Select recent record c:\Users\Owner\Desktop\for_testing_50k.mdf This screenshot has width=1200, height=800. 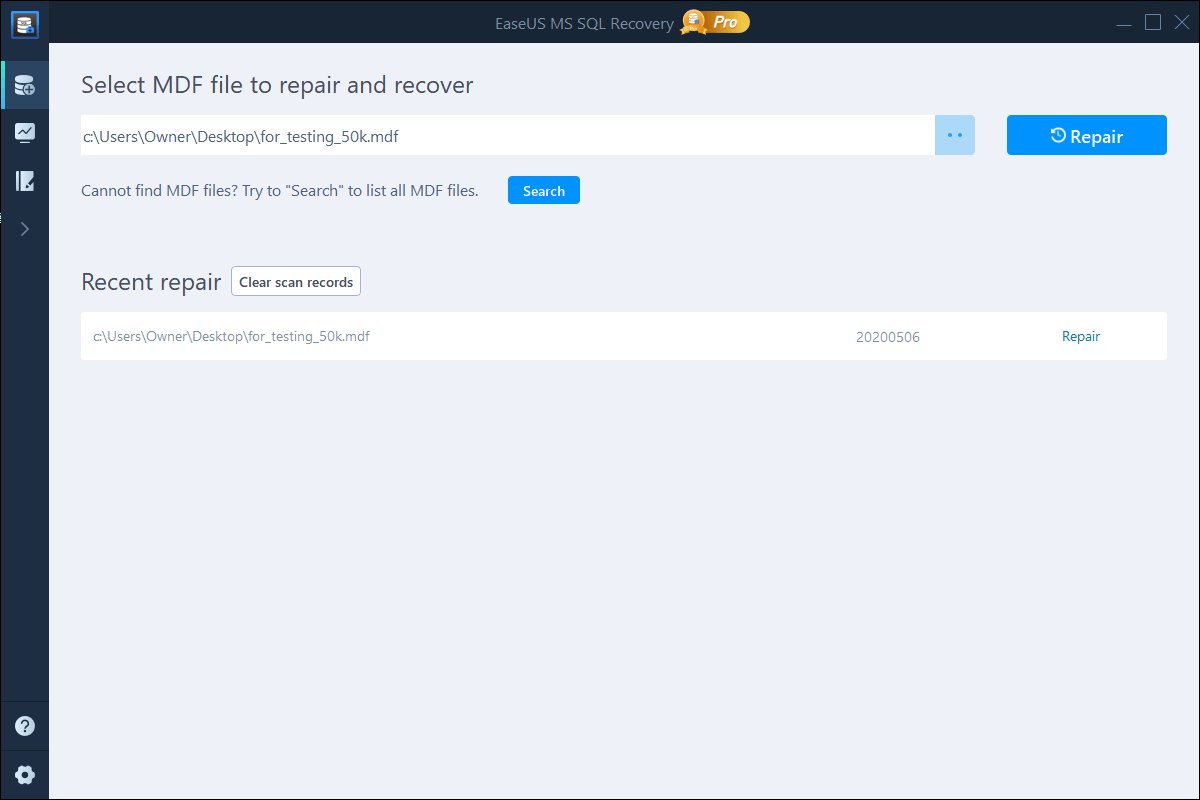coord(624,336)
